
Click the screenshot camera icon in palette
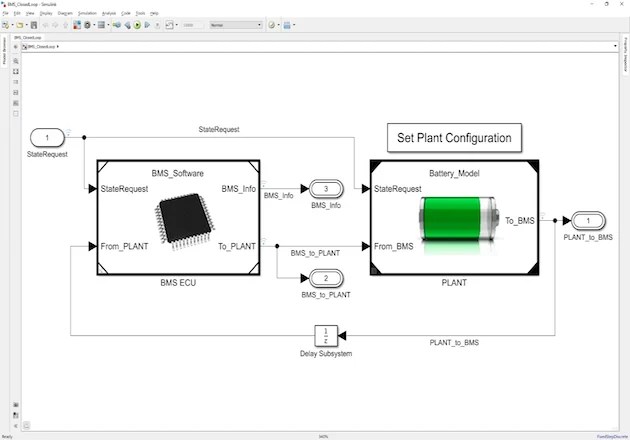(x=16, y=405)
